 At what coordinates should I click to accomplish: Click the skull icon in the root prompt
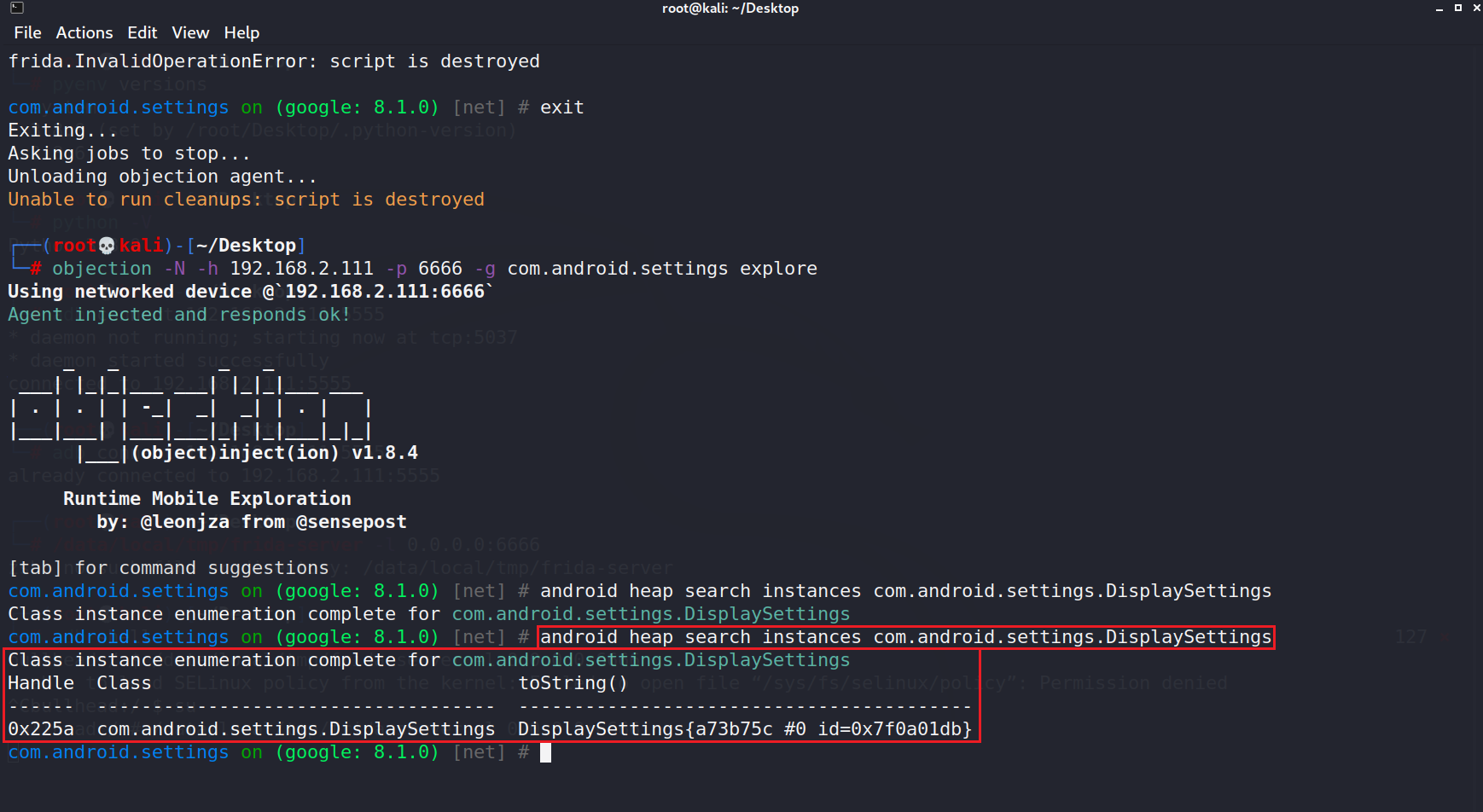pos(107,246)
